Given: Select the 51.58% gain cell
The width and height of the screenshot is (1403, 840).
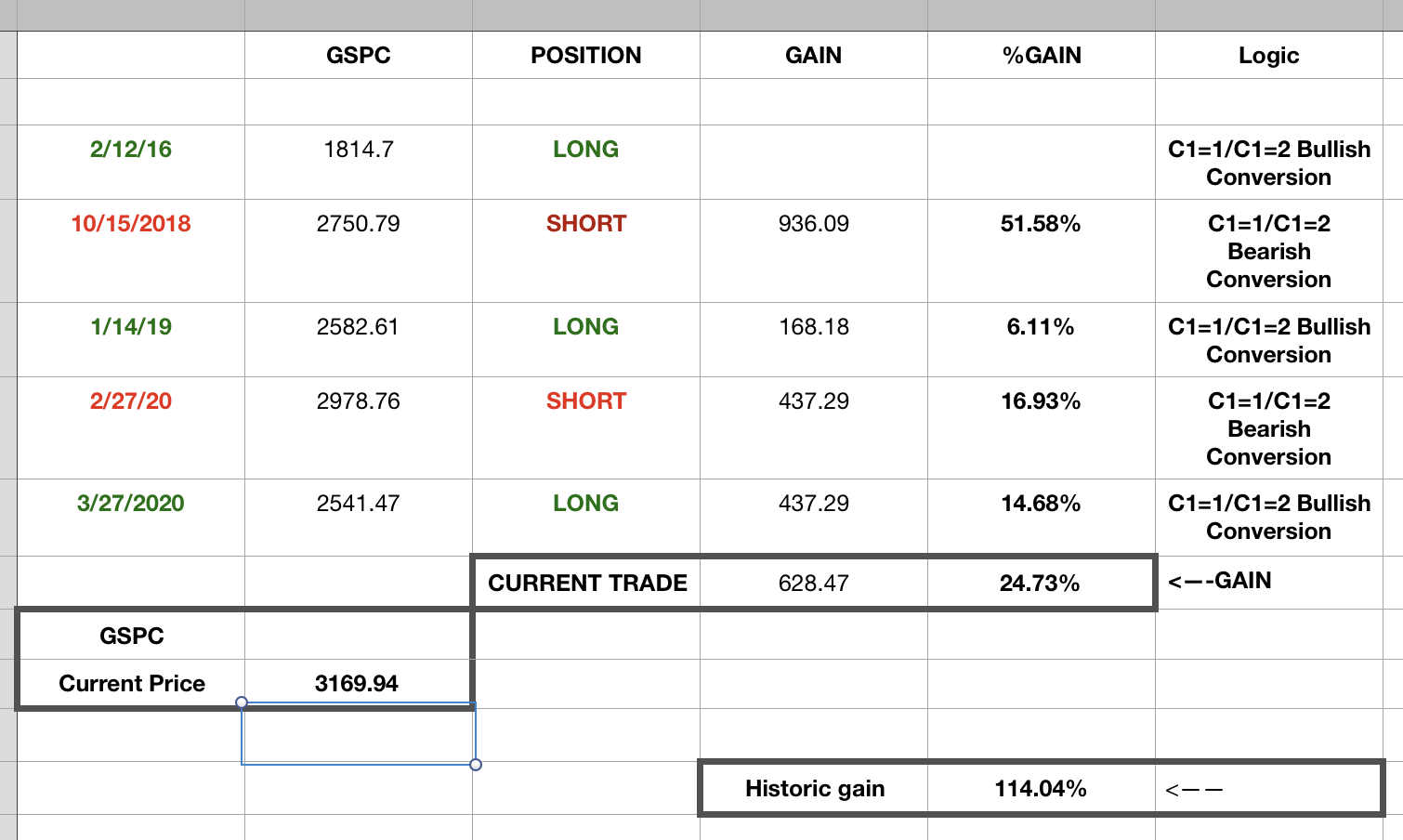Looking at the screenshot, I should (1041, 224).
